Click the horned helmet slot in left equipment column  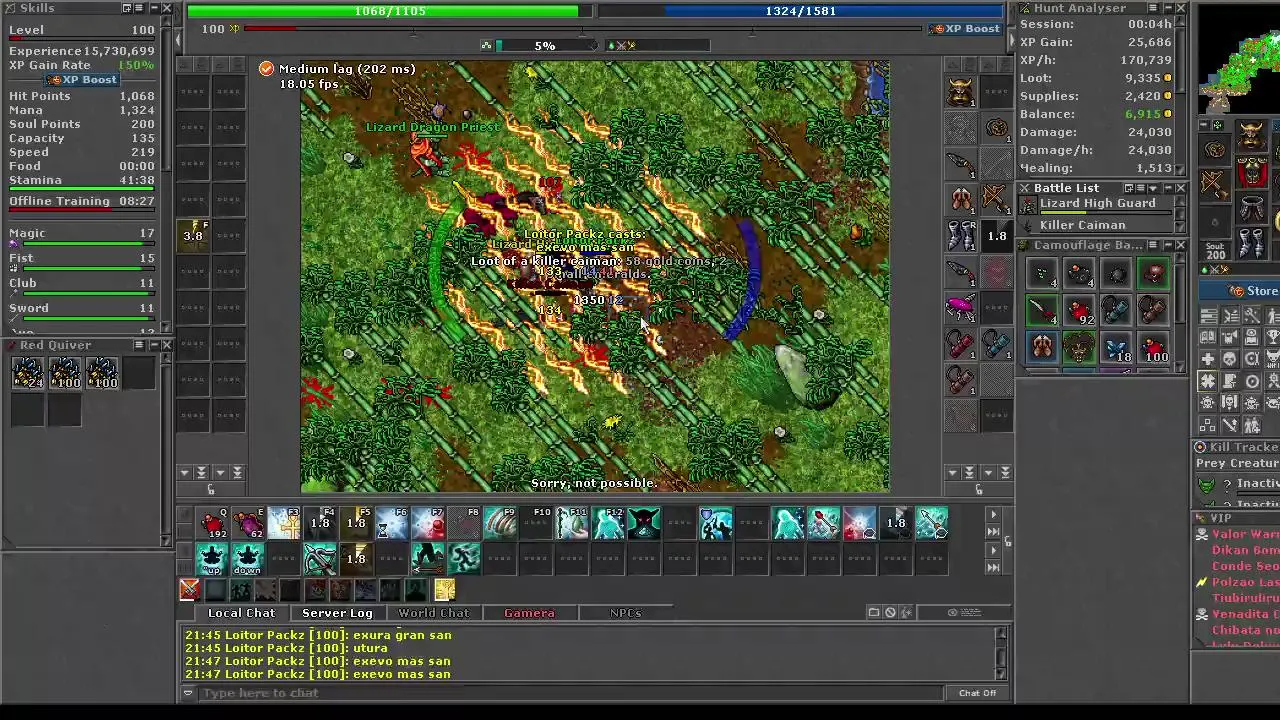click(x=961, y=92)
